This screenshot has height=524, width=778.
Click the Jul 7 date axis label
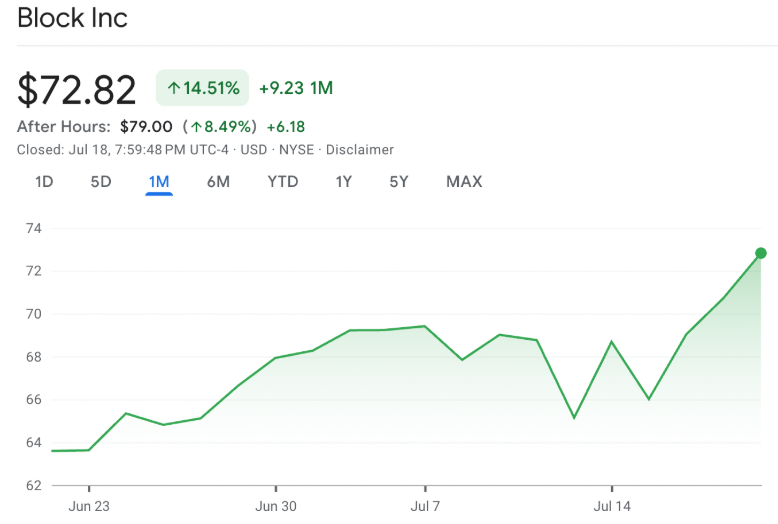pos(425,506)
